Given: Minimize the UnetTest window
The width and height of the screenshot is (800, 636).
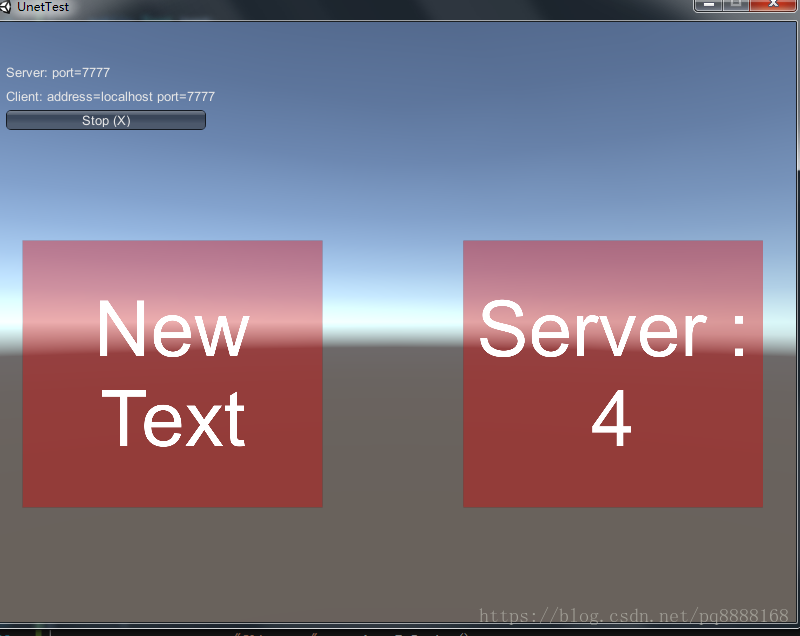Looking at the screenshot, I should (x=708, y=5).
